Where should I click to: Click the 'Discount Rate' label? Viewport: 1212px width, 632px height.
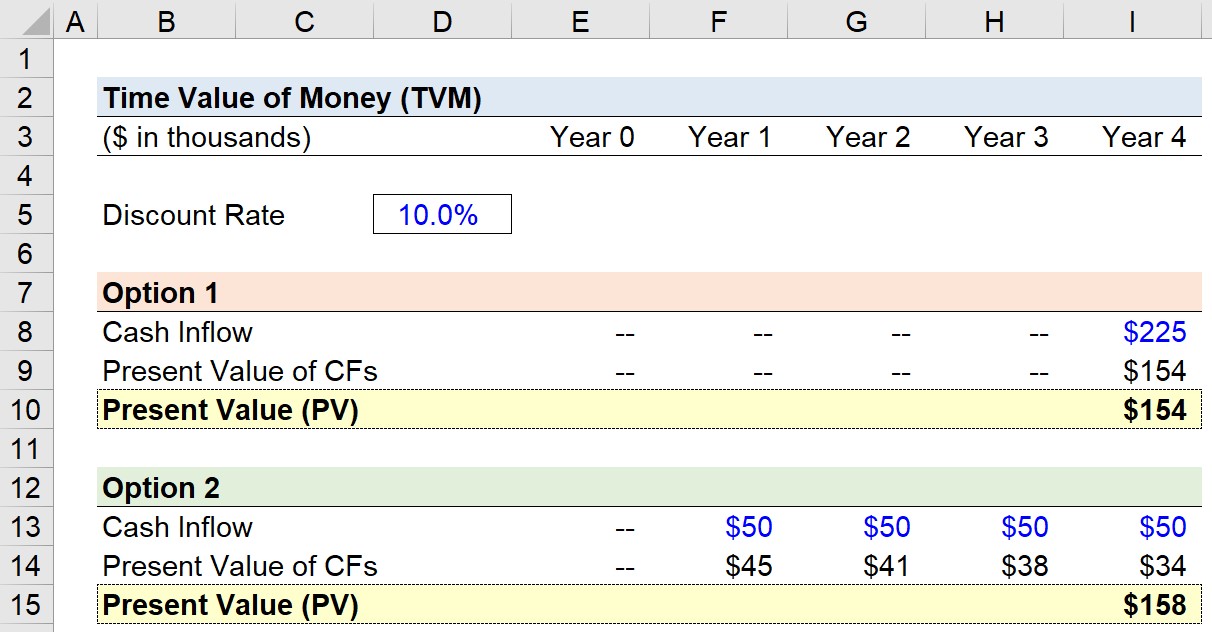coord(194,215)
